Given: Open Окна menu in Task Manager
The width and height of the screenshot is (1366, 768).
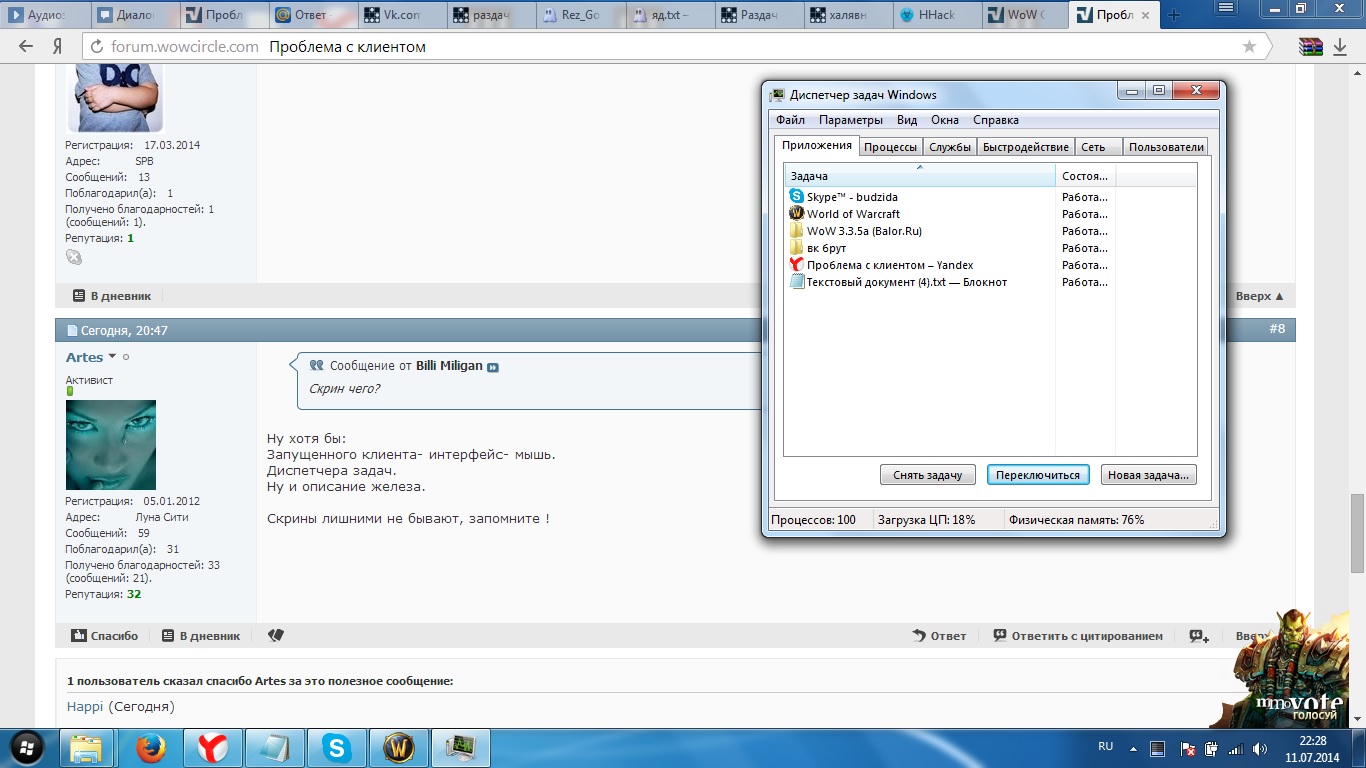Looking at the screenshot, I should (945, 120).
